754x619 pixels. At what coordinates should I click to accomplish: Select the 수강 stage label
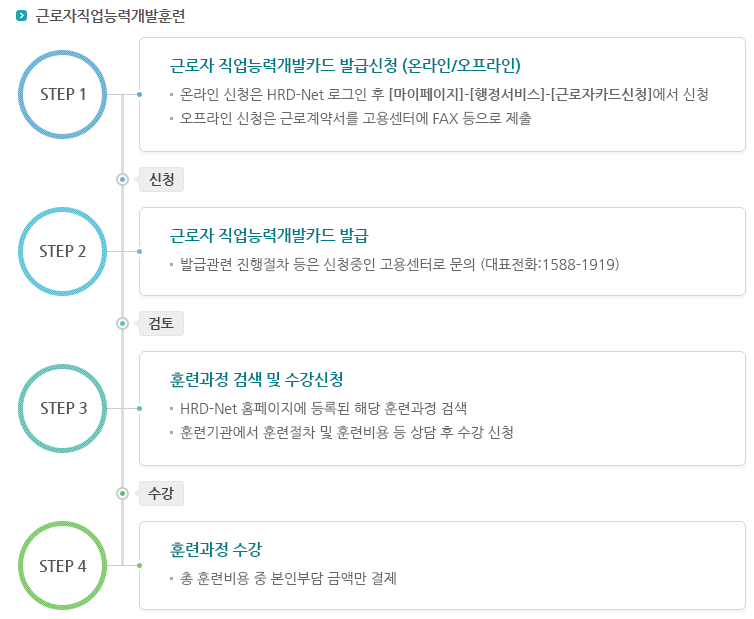click(162, 493)
